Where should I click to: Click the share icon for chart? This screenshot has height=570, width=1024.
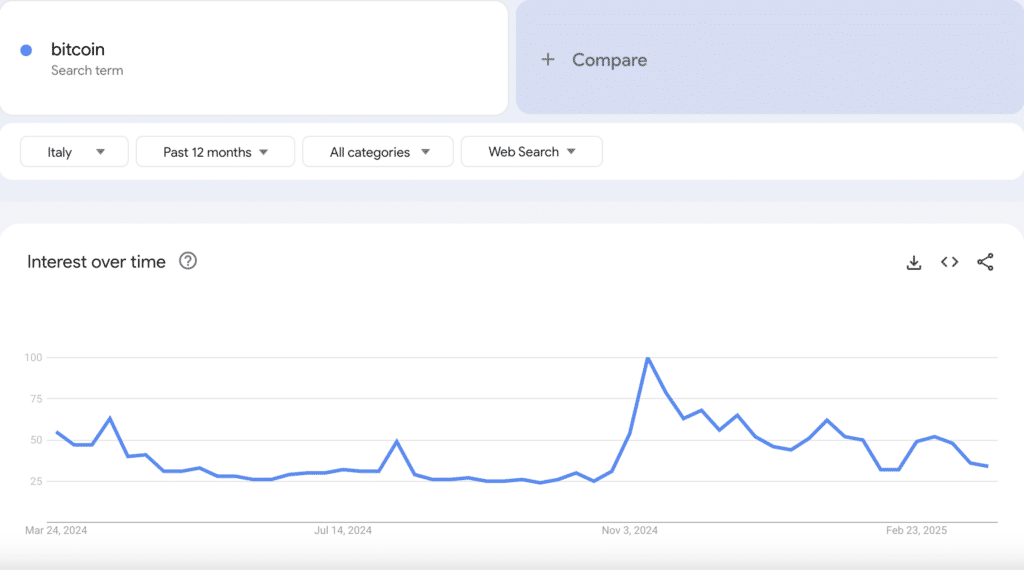(x=985, y=262)
